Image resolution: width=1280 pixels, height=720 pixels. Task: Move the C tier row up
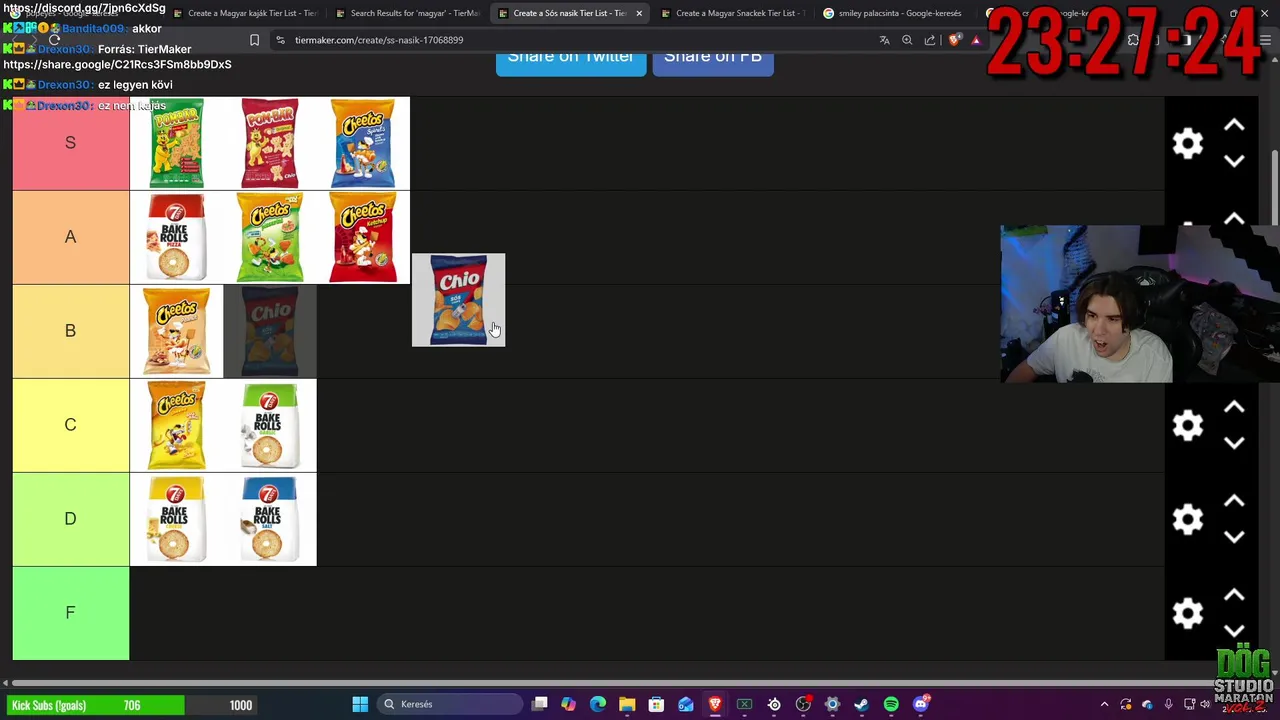1234,407
